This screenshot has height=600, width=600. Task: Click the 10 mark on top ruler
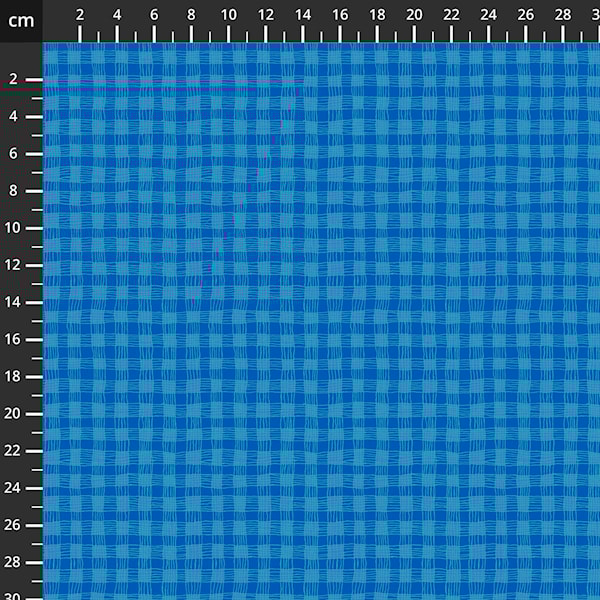pyautogui.click(x=228, y=15)
